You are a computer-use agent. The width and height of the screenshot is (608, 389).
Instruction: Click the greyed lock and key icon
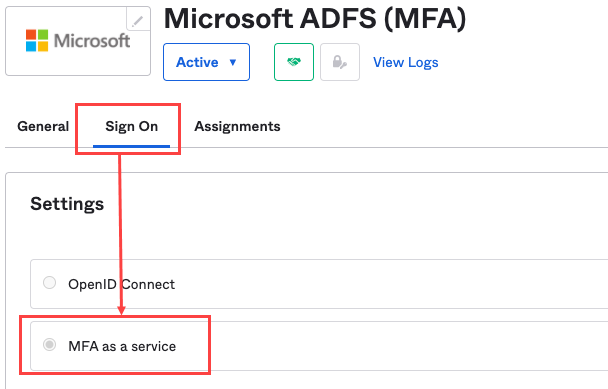coord(340,62)
